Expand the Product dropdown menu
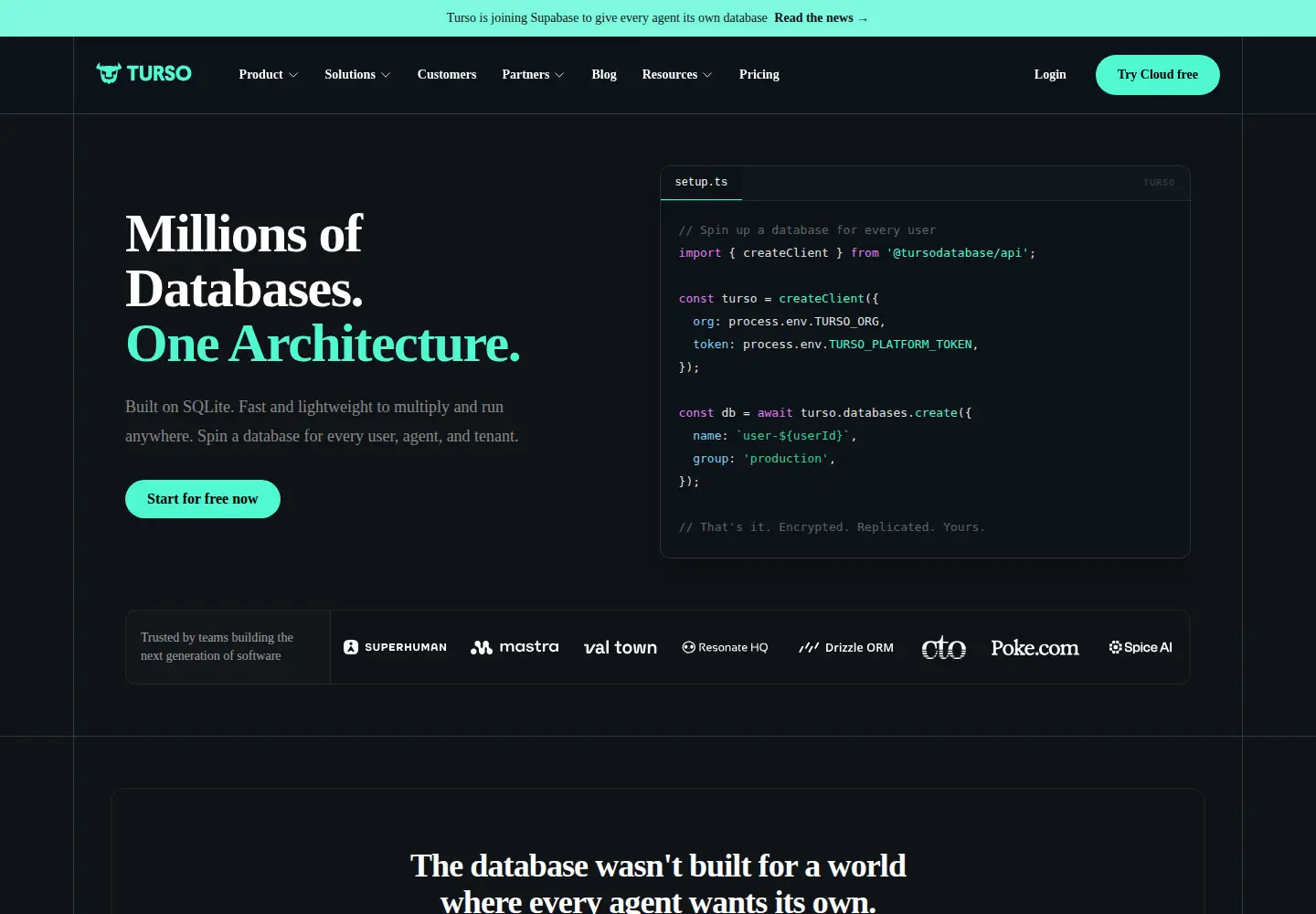 pos(268,74)
